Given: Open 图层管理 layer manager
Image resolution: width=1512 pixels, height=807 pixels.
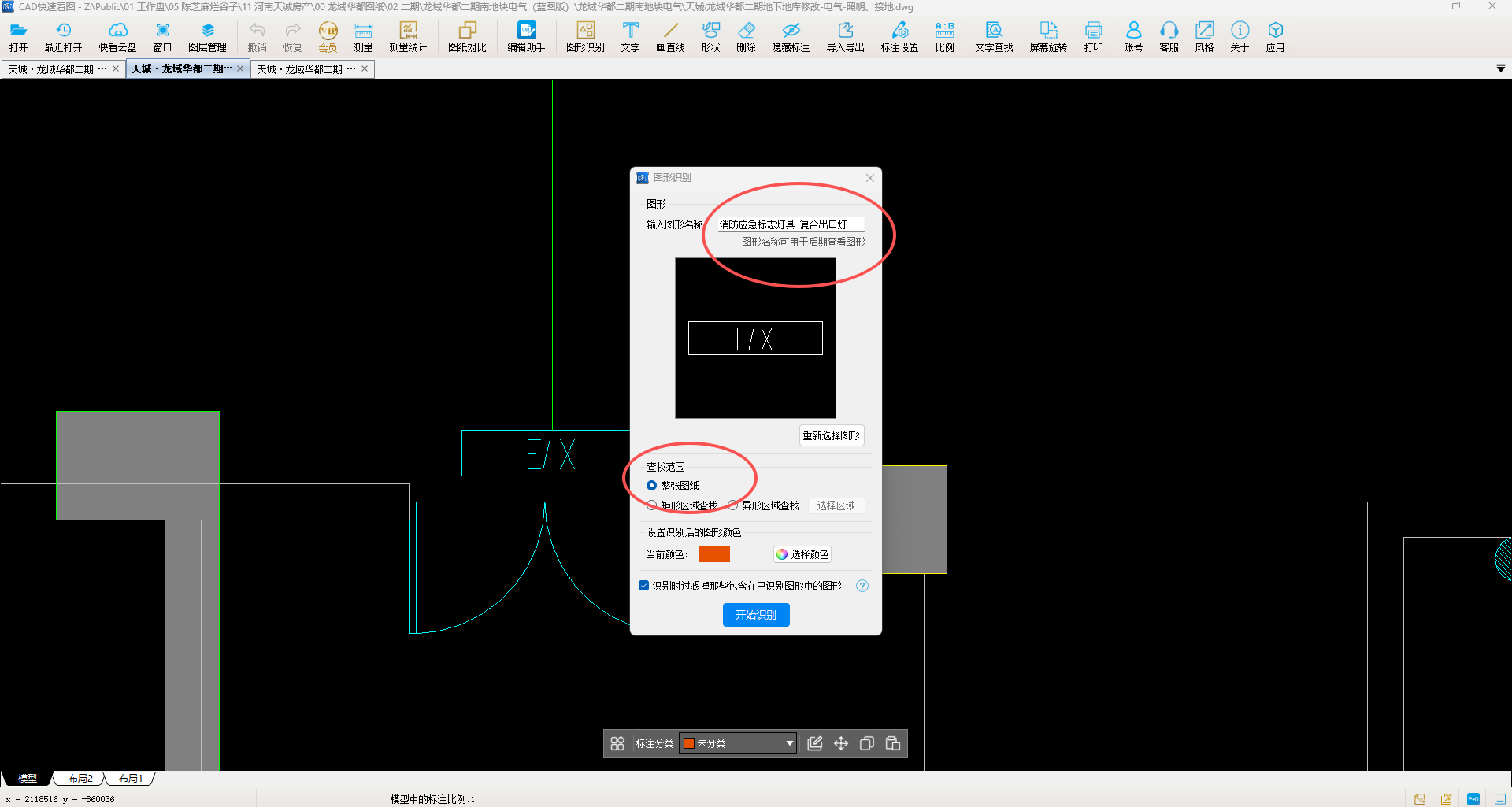Looking at the screenshot, I should 207,36.
